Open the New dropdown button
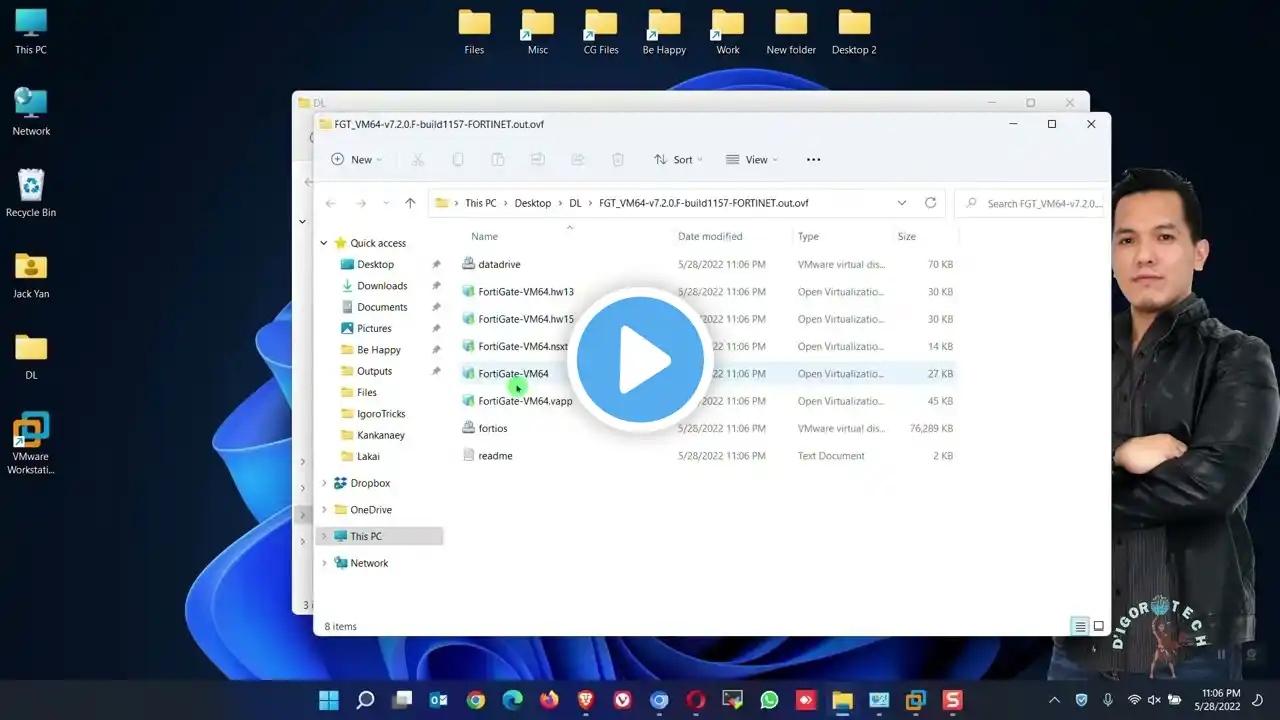Image resolution: width=1280 pixels, height=720 pixels. (x=357, y=160)
